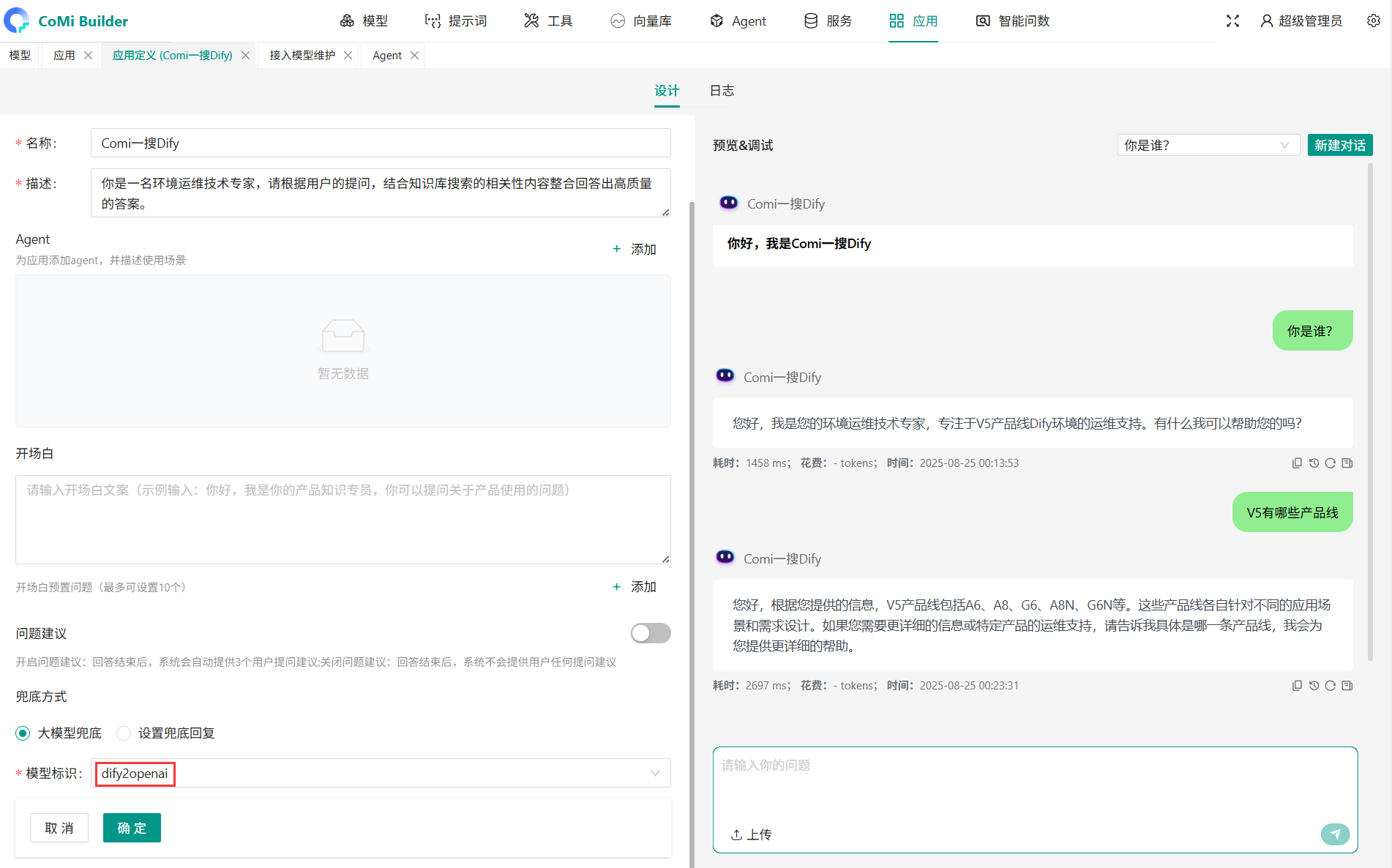Screen dimensions: 1392x868
Task: Click the 确定 confirm button
Action: 132,828
